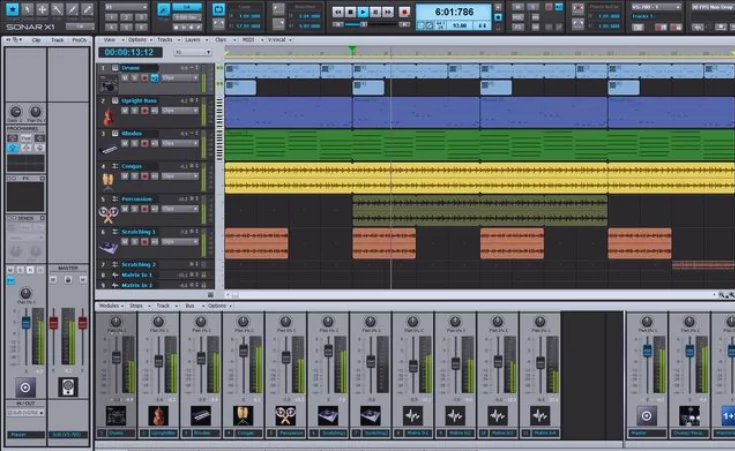This screenshot has width=735, height=451.
Task: Arm the Percussion track for recording
Action: coord(144,209)
